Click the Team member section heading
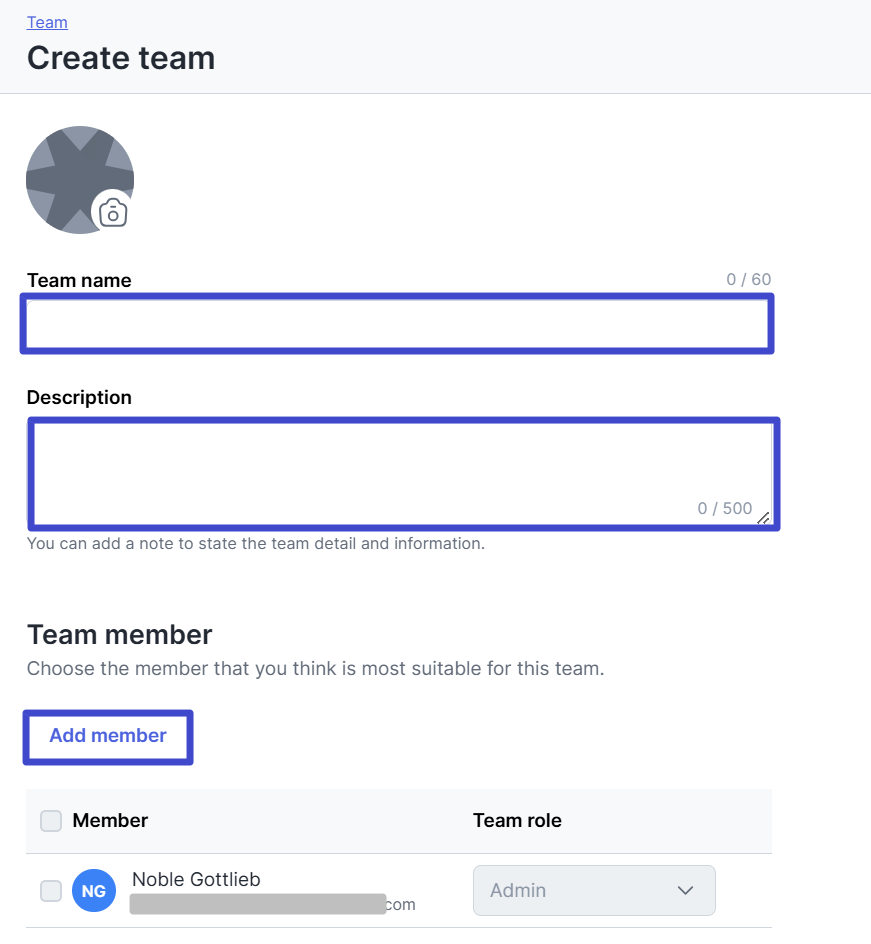 (x=120, y=635)
